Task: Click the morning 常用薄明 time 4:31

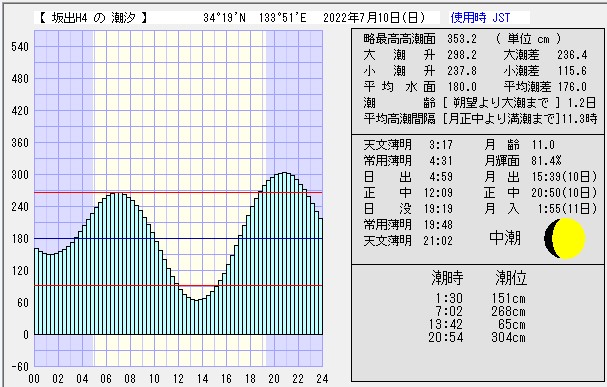Action: point(441,161)
